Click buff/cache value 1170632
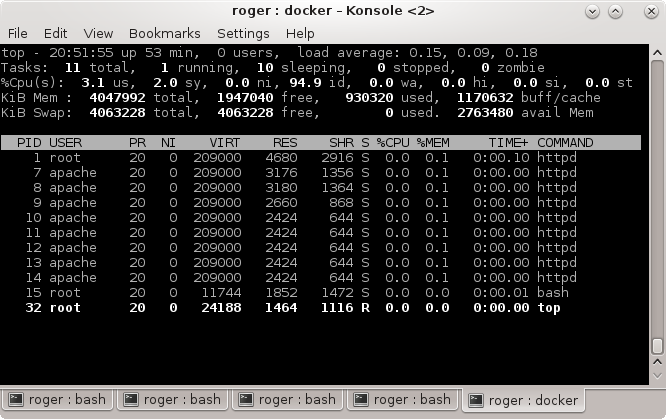666x419 pixels. (x=485, y=98)
